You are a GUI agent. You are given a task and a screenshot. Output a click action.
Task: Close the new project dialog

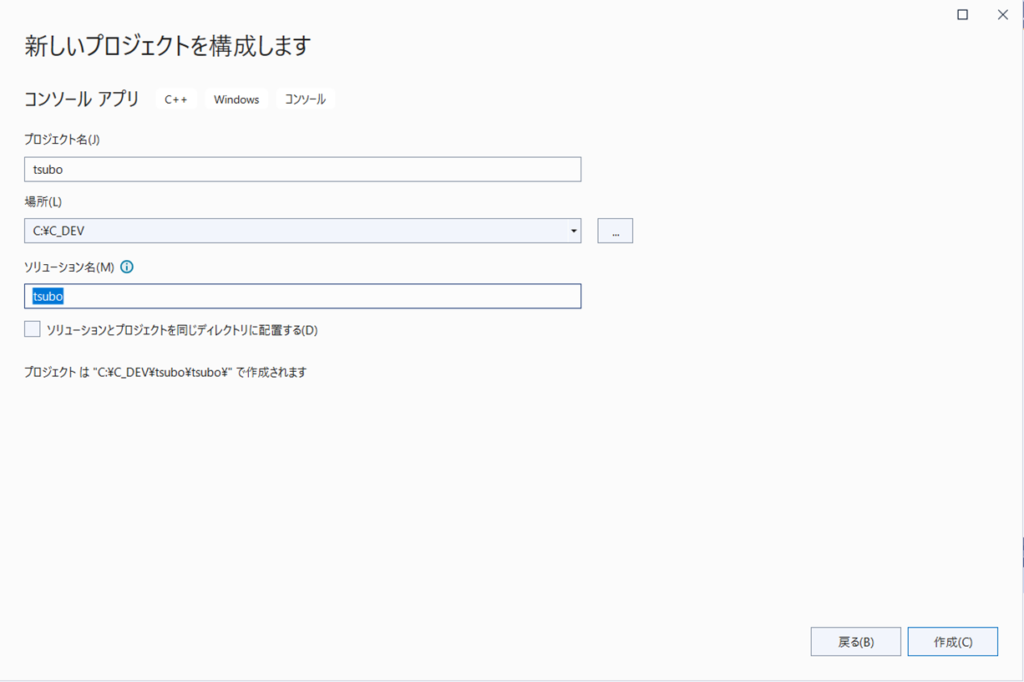coord(1002,15)
